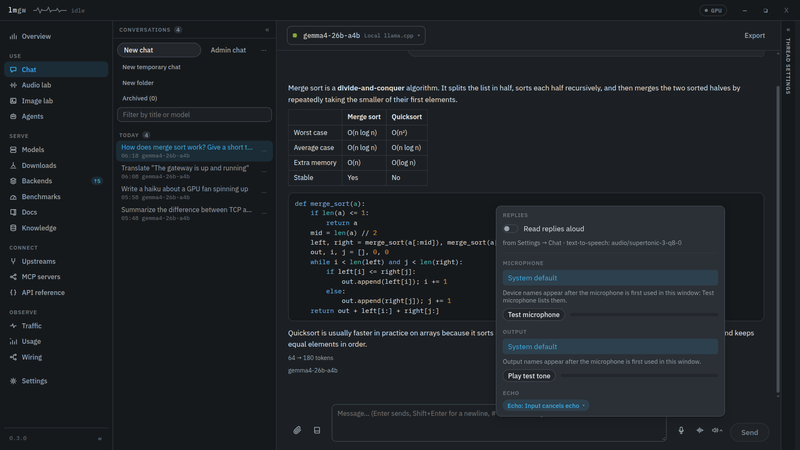Collapse the left sidebar
This screenshot has width=800, height=450.
(x=100, y=438)
